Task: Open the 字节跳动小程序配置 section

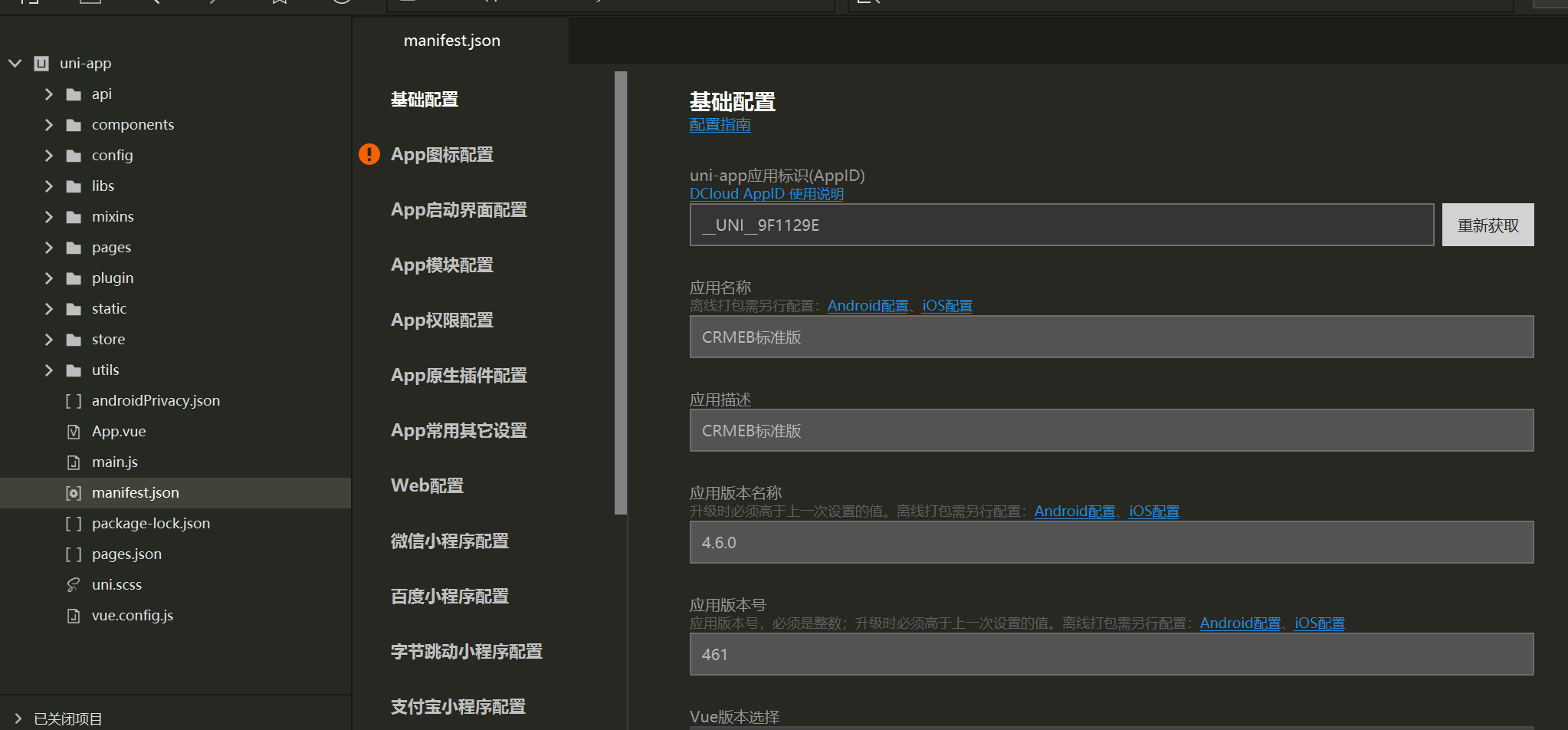Action: (x=467, y=651)
